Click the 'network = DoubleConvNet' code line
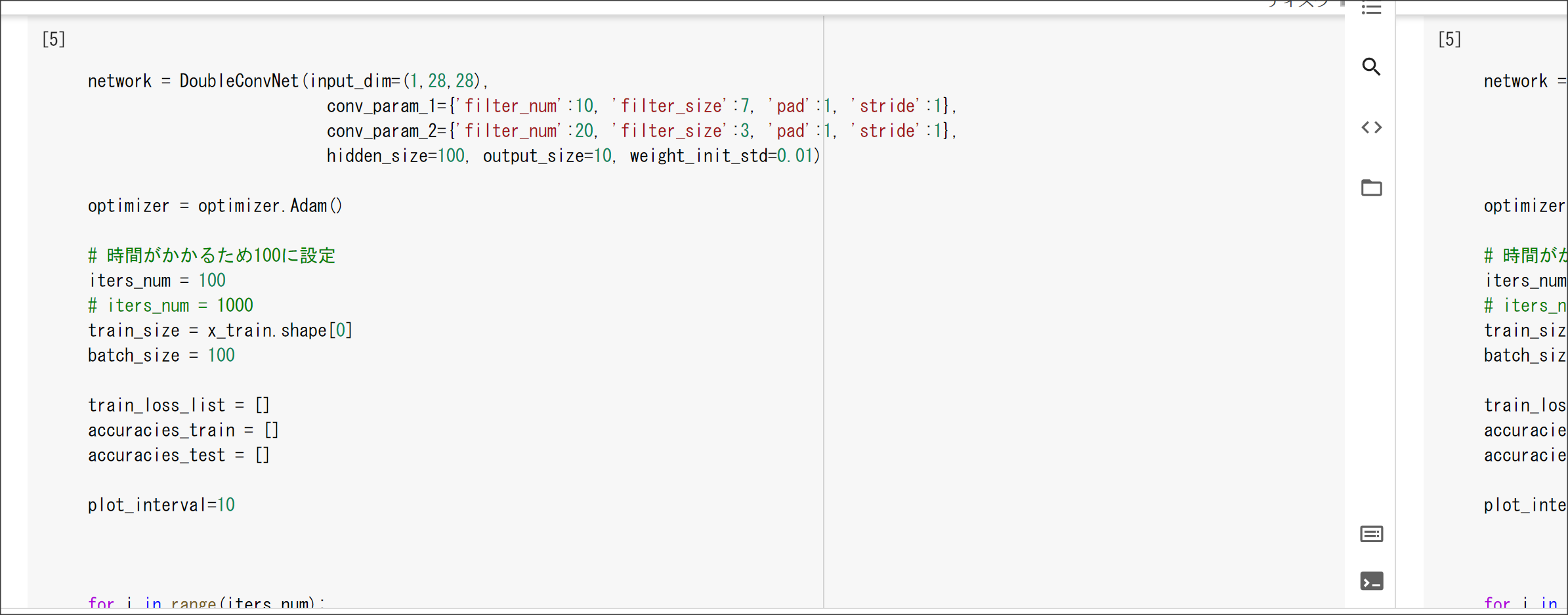The height and width of the screenshot is (615, 1568). click(x=288, y=81)
